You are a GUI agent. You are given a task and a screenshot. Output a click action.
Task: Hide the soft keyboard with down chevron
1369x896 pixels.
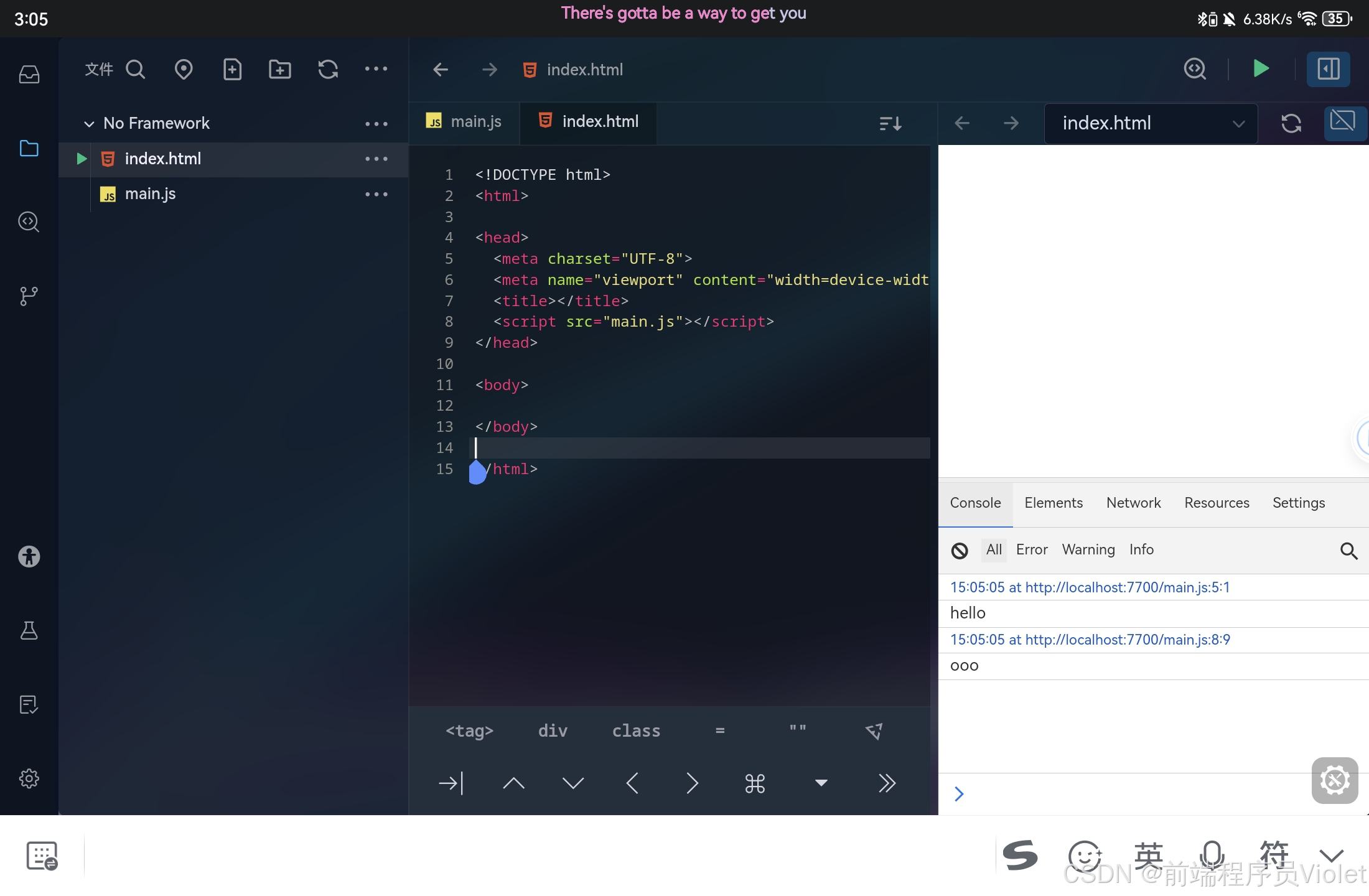[1331, 856]
